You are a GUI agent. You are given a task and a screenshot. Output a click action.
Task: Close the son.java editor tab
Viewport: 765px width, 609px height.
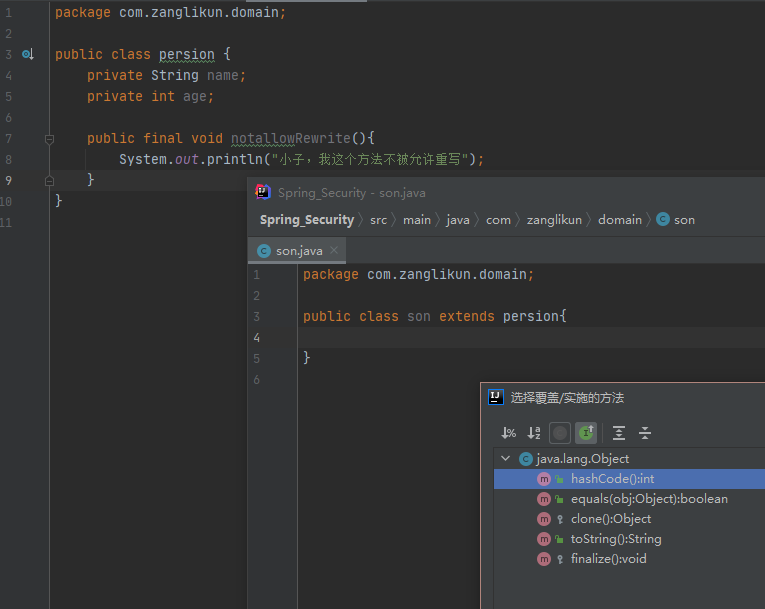point(334,250)
